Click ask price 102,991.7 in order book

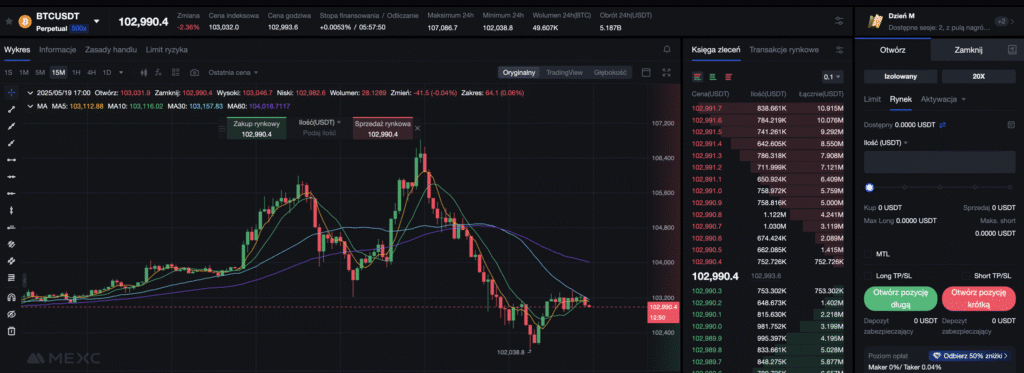tap(707, 108)
